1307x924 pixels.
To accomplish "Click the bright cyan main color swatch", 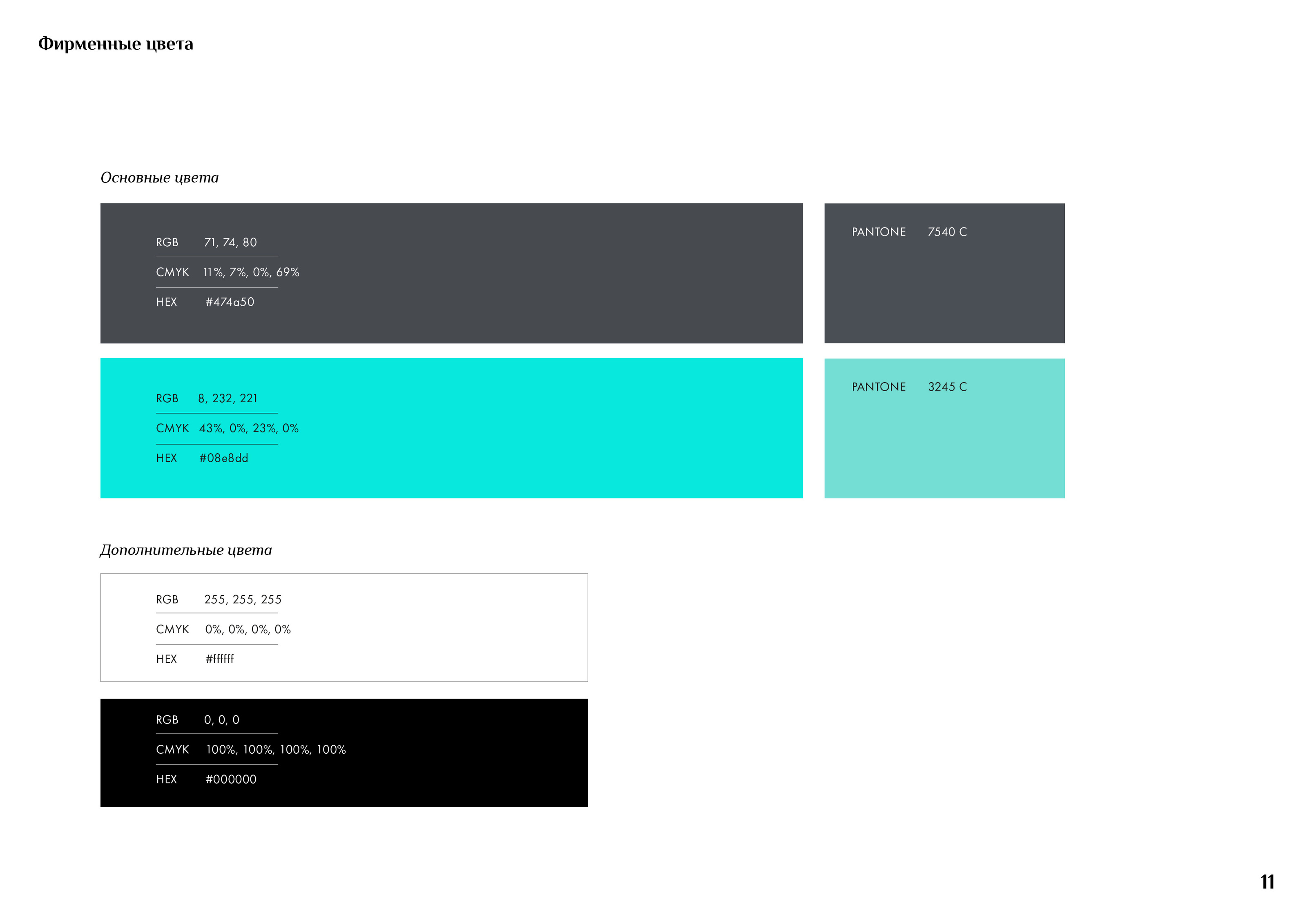I will (x=512, y=428).
